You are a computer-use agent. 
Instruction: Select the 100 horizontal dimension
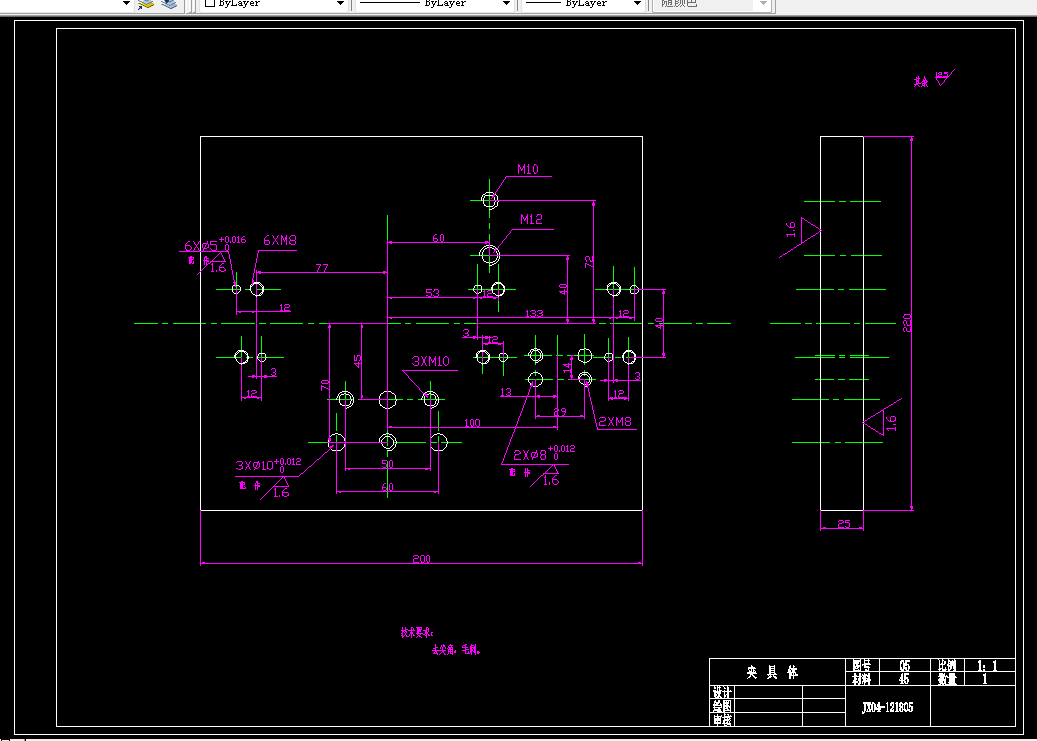(472, 423)
